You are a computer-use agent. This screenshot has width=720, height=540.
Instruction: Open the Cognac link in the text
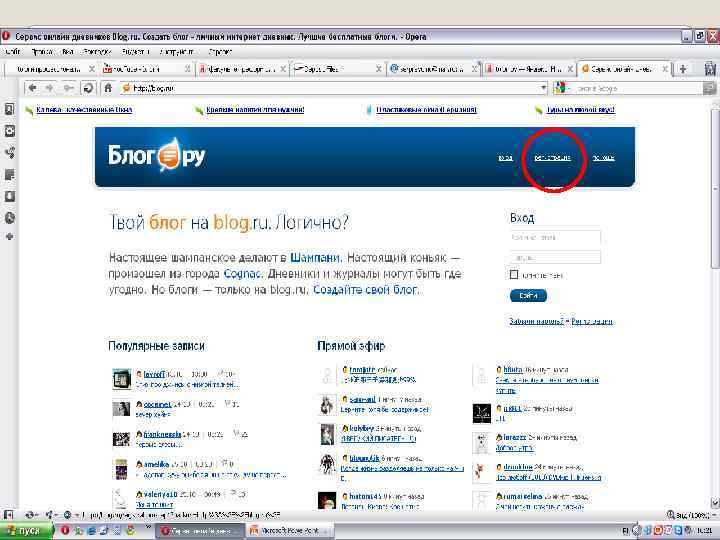click(242, 274)
